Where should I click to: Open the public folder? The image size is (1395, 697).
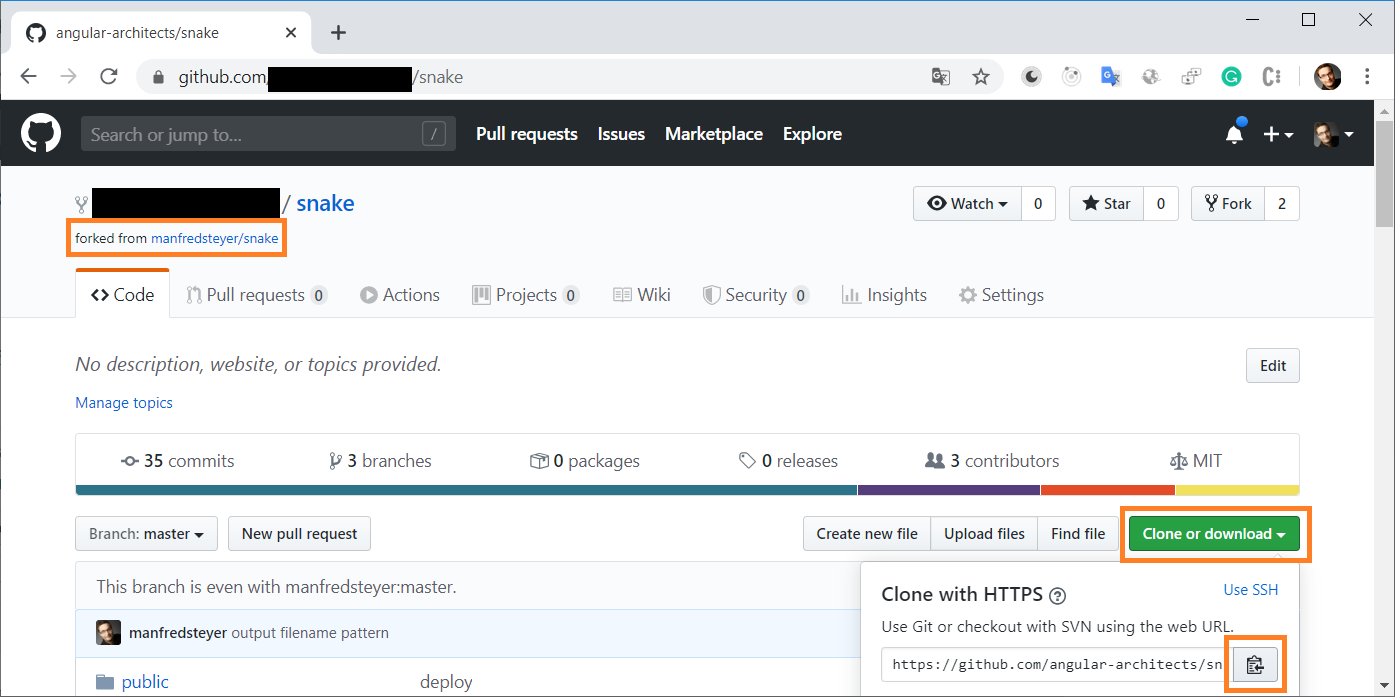point(145,682)
